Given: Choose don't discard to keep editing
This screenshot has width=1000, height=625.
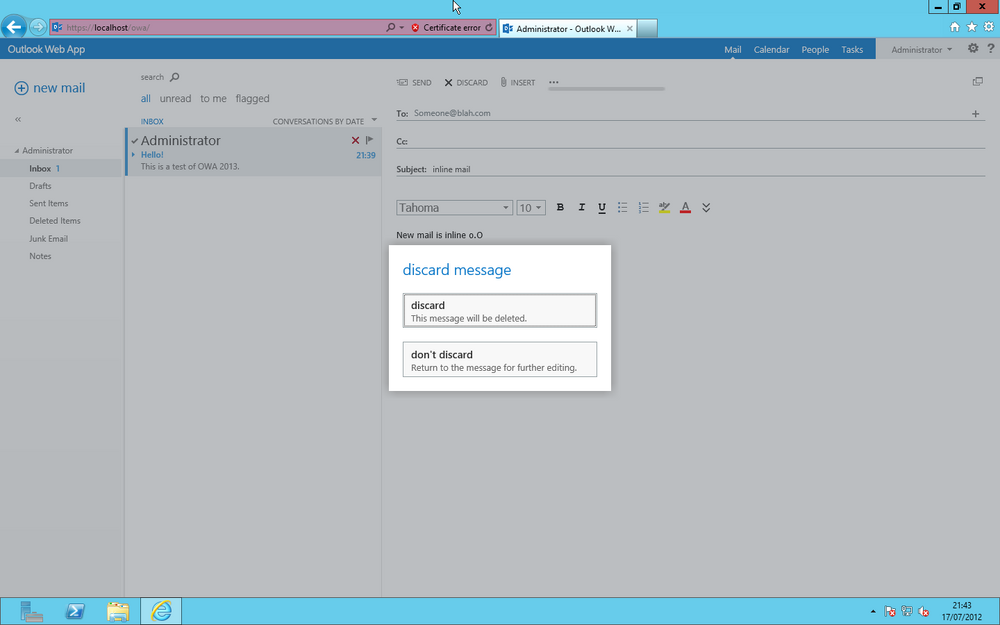Looking at the screenshot, I should click(499, 360).
